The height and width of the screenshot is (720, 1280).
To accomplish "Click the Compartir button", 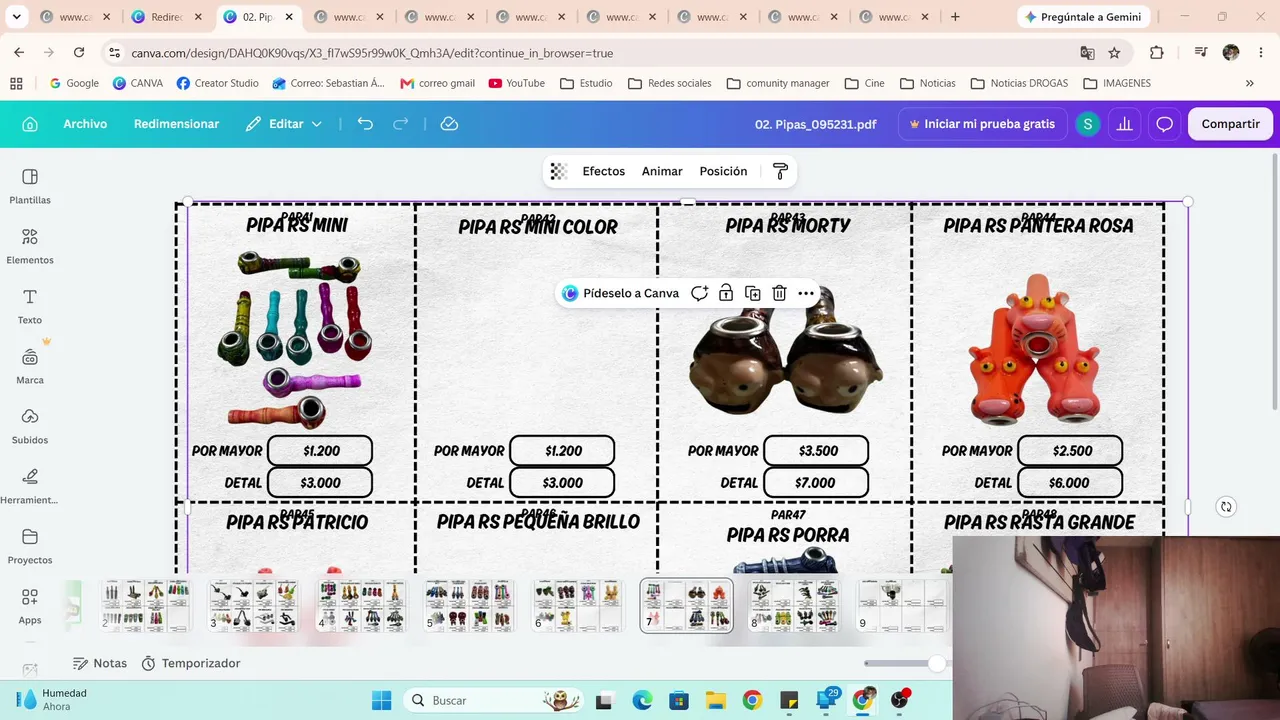I will click(1230, 124).
